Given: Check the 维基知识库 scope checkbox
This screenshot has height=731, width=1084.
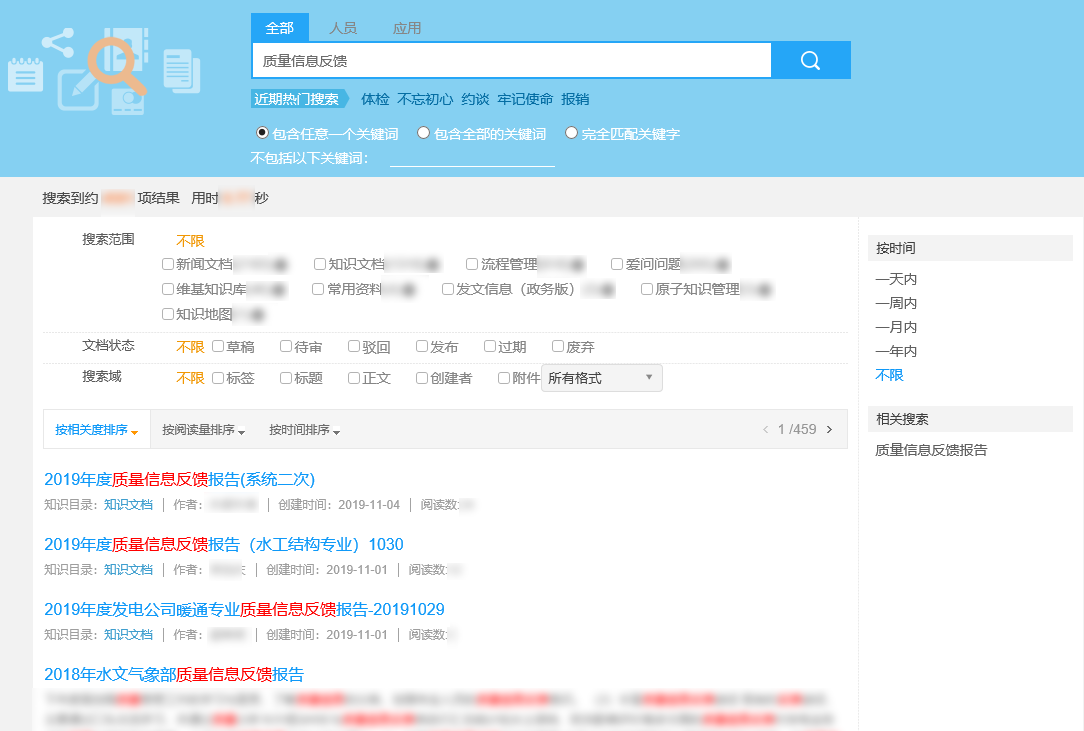Looking at the screenshot, I should tap(167, 288).
